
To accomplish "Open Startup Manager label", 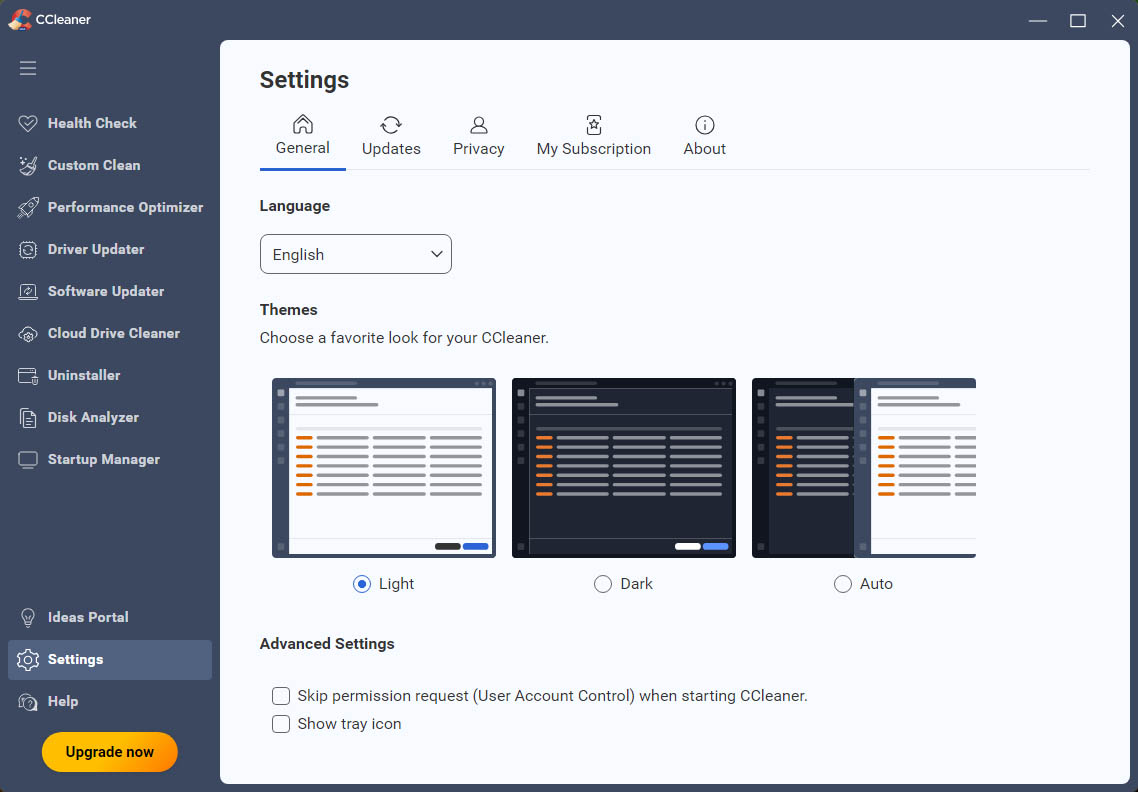I will point(104,460).
